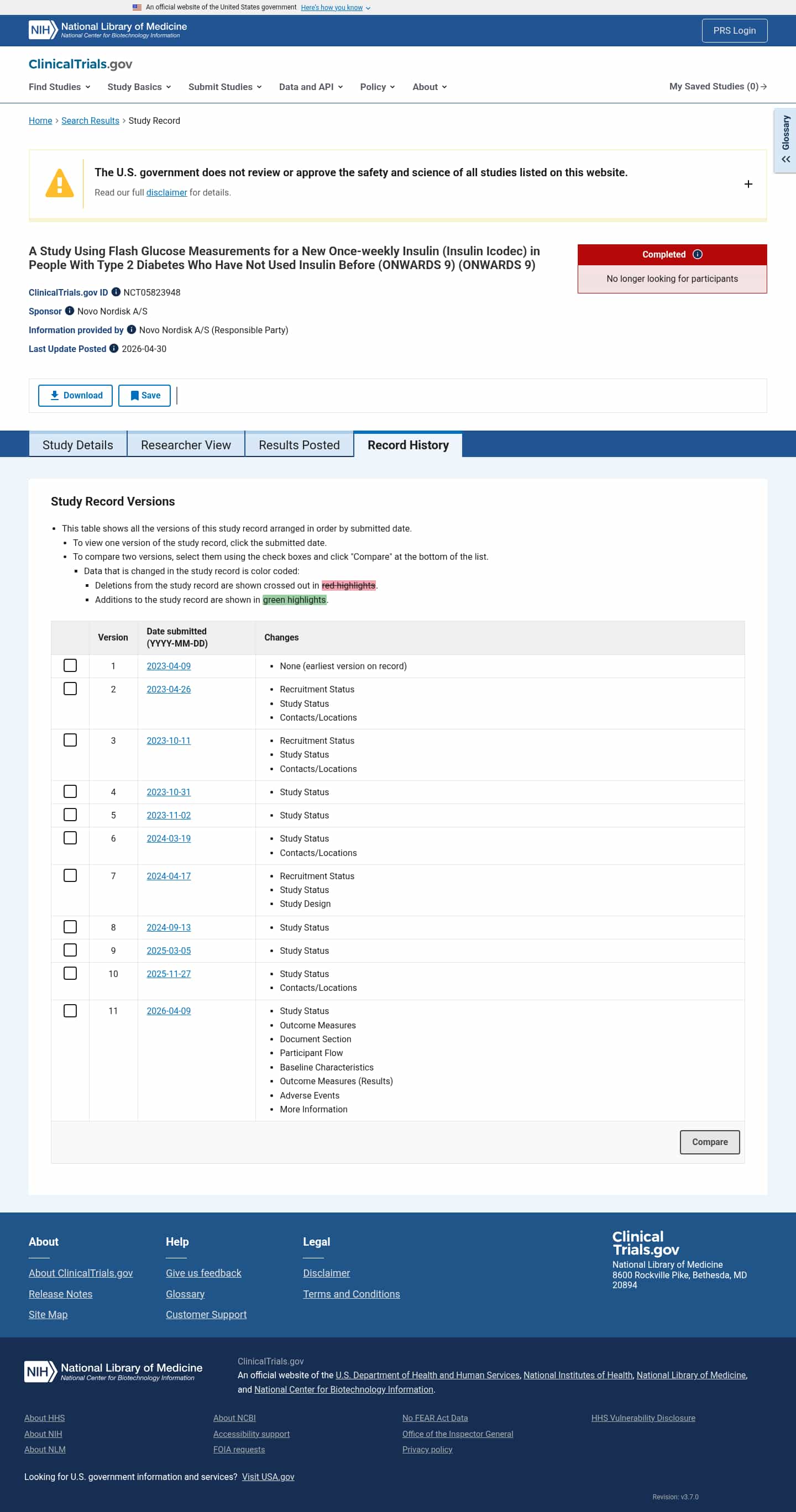Screen dimensions: 796x1512
Task: Download the study record
Action: click(x=75, y=395)
